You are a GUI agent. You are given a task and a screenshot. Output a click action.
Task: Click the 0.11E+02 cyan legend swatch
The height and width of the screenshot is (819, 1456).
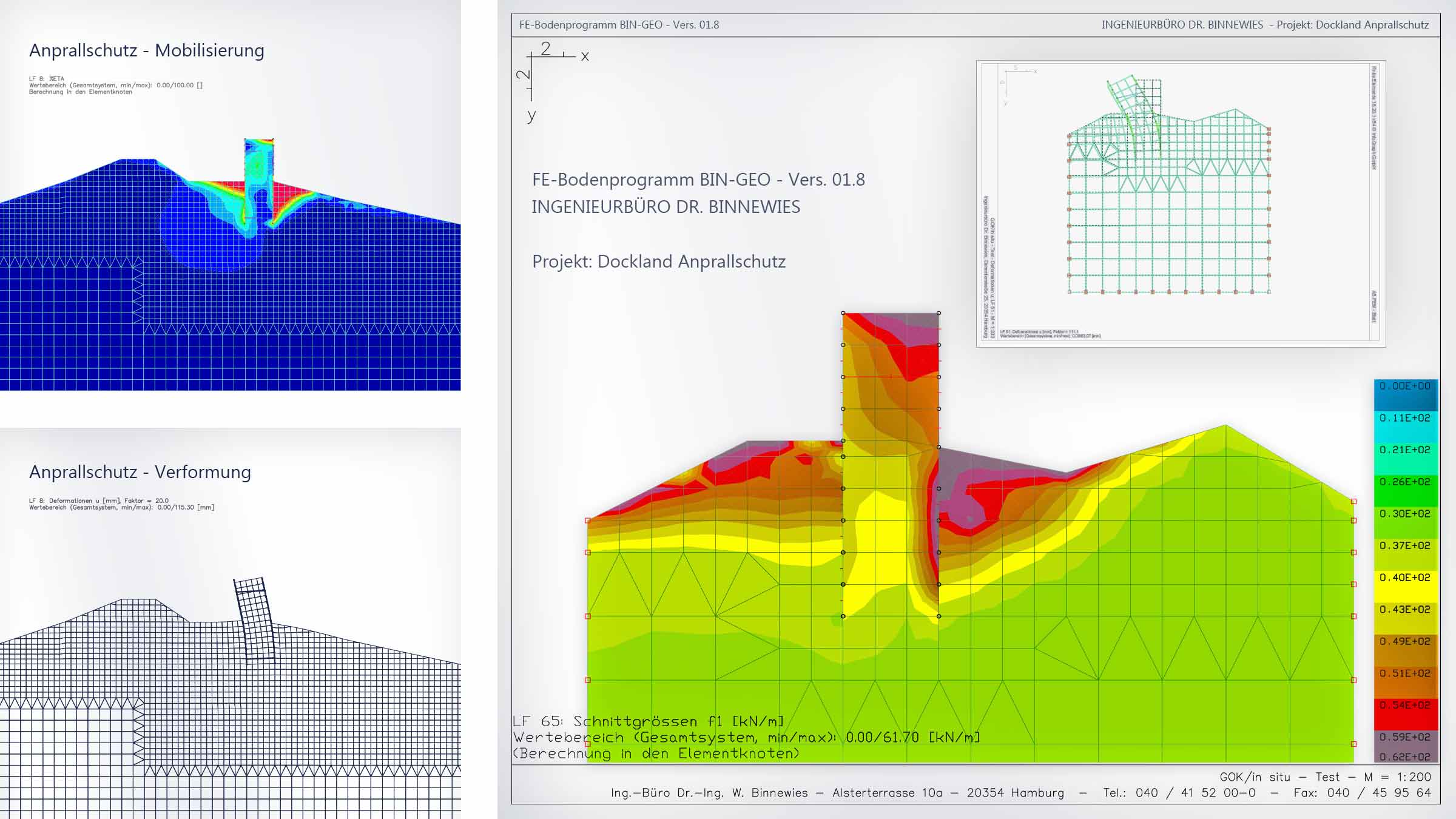coord(1406,427)
